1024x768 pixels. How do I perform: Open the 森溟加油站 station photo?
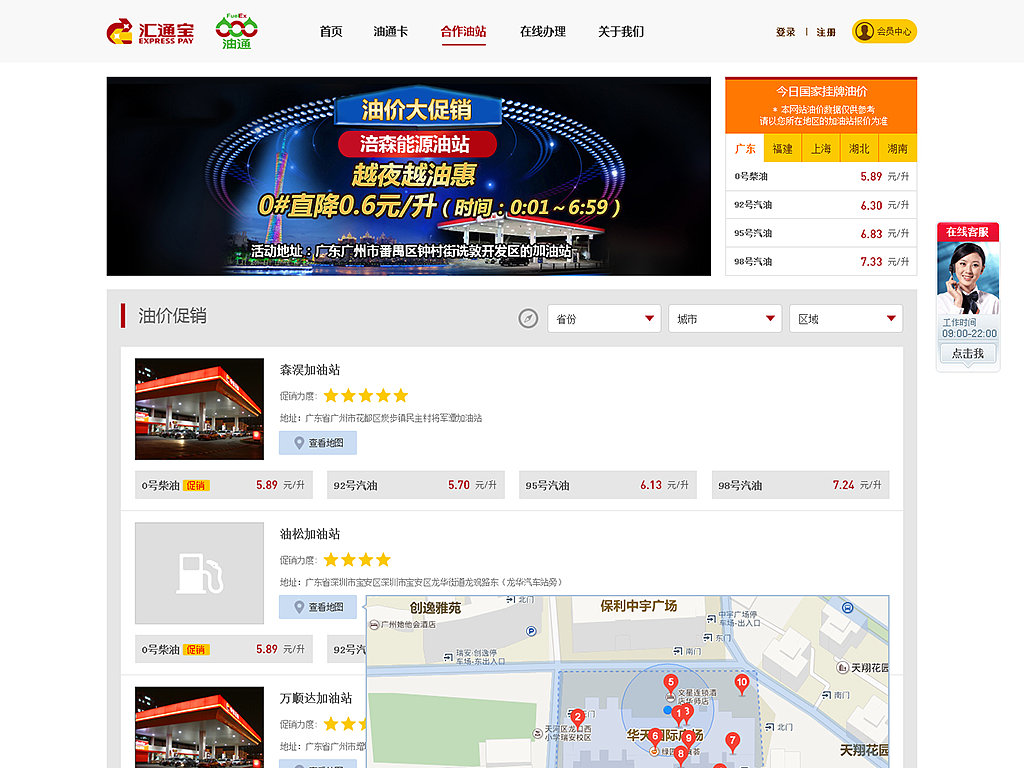pos(199,409)
